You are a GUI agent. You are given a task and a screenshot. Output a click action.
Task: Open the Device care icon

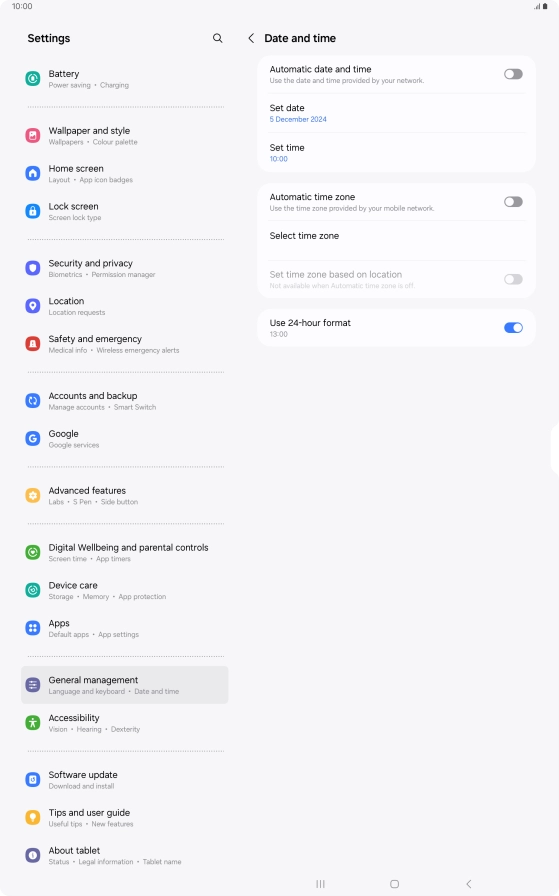(x=33, y=590)
